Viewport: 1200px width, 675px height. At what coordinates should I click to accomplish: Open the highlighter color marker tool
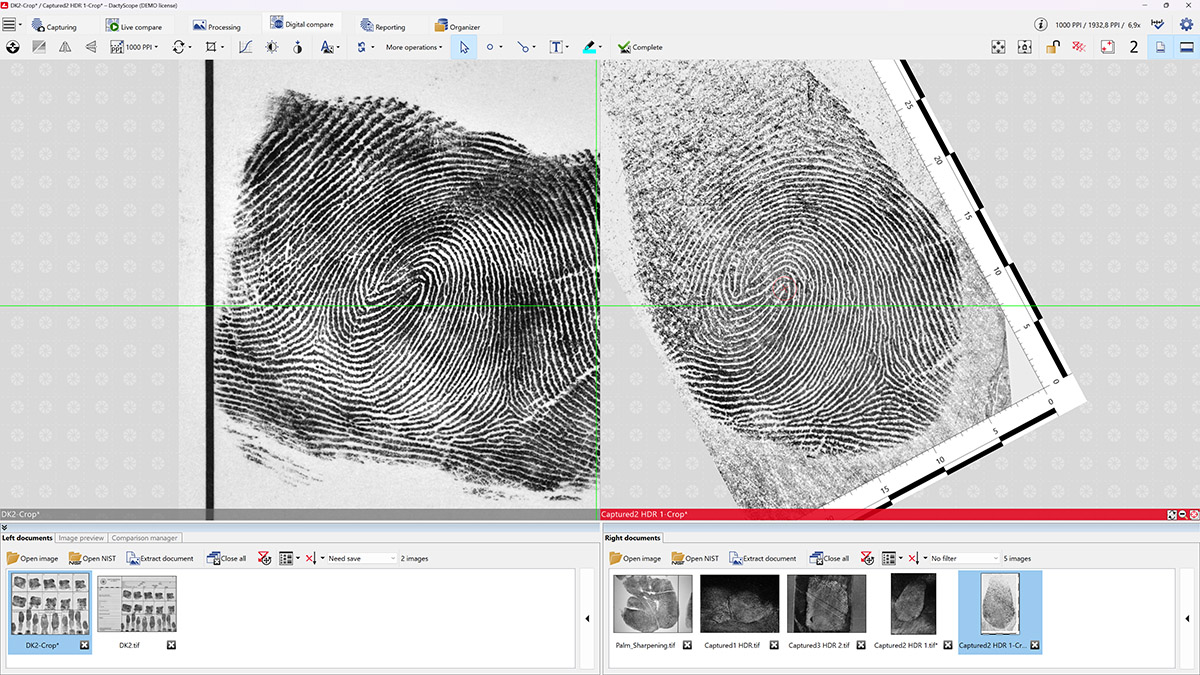(590, 47)
